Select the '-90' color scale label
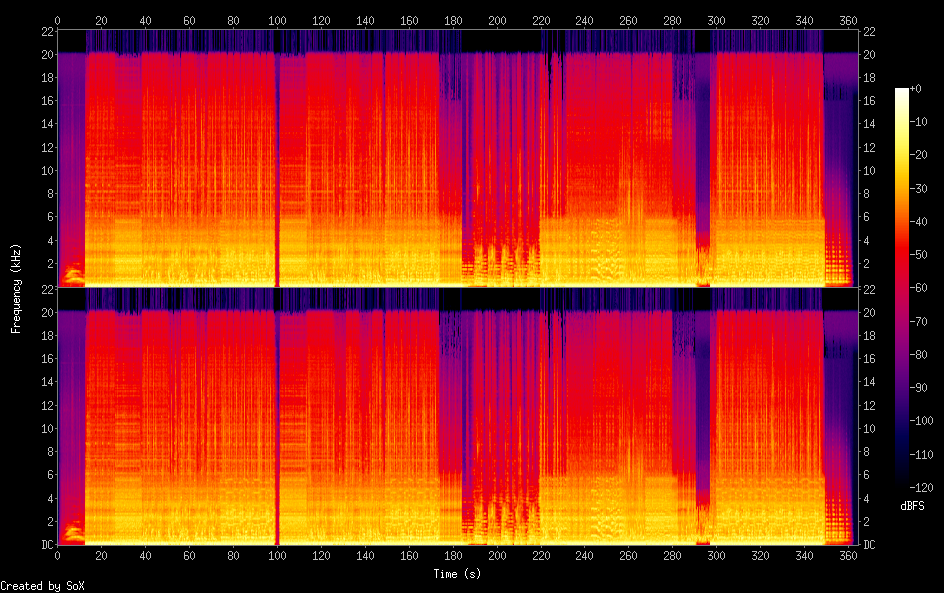Viewport: 944px width, 593px height. pyautogui.click(x=918, y=388)
